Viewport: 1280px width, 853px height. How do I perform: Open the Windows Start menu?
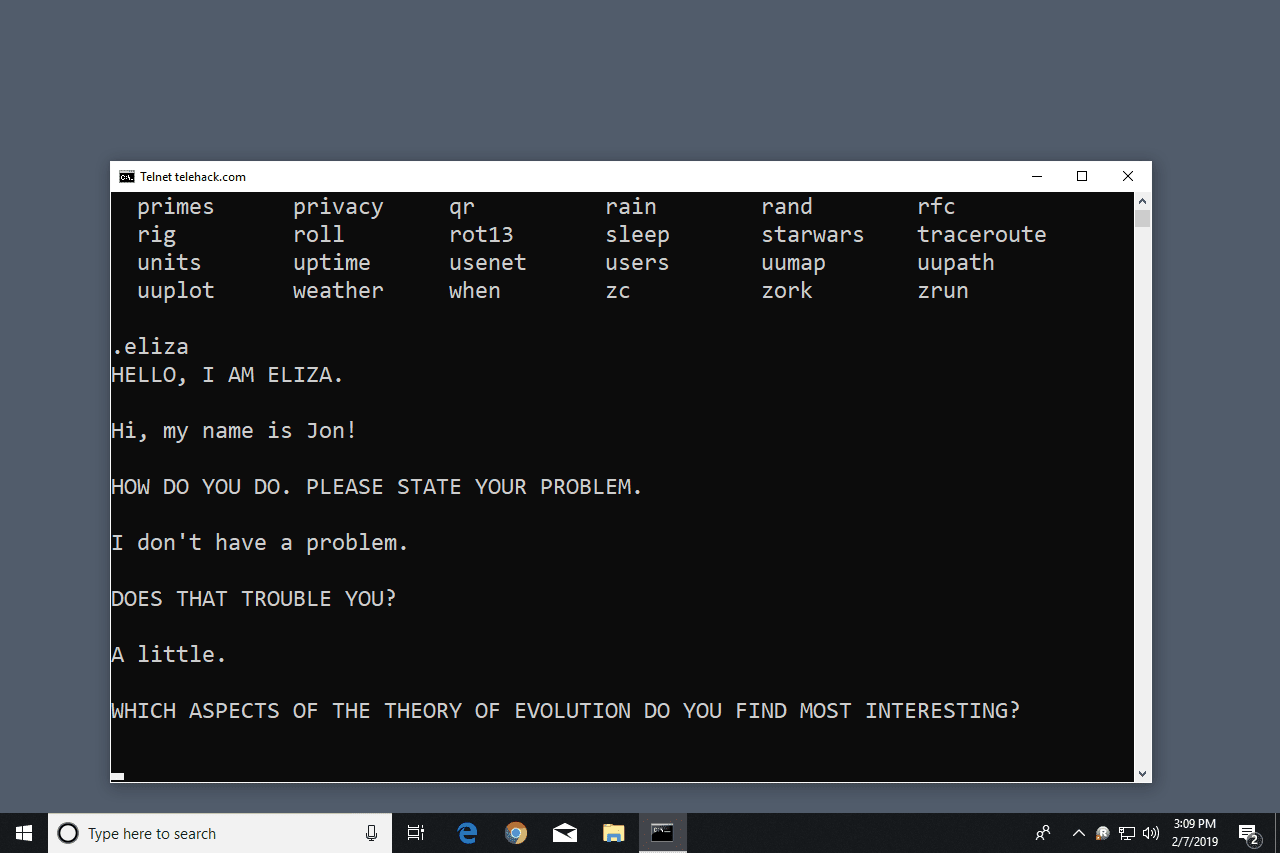click(x=24, y=832)
